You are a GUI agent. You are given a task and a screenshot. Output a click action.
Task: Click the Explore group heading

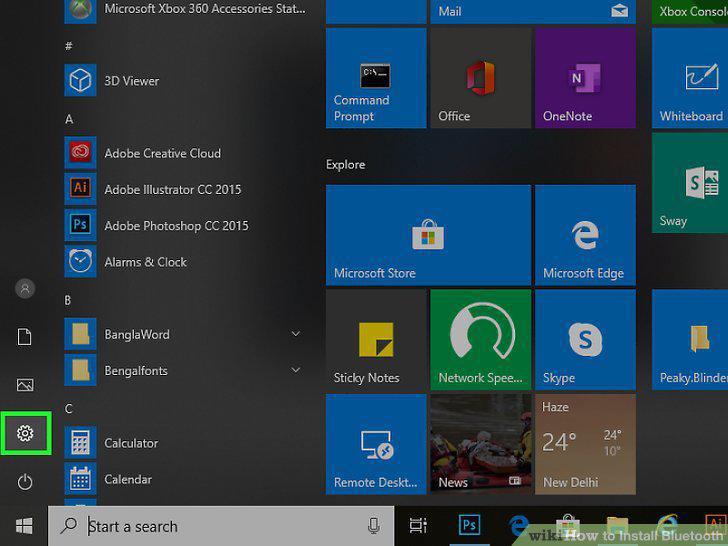pyautogui.click(x=345, y=164)
